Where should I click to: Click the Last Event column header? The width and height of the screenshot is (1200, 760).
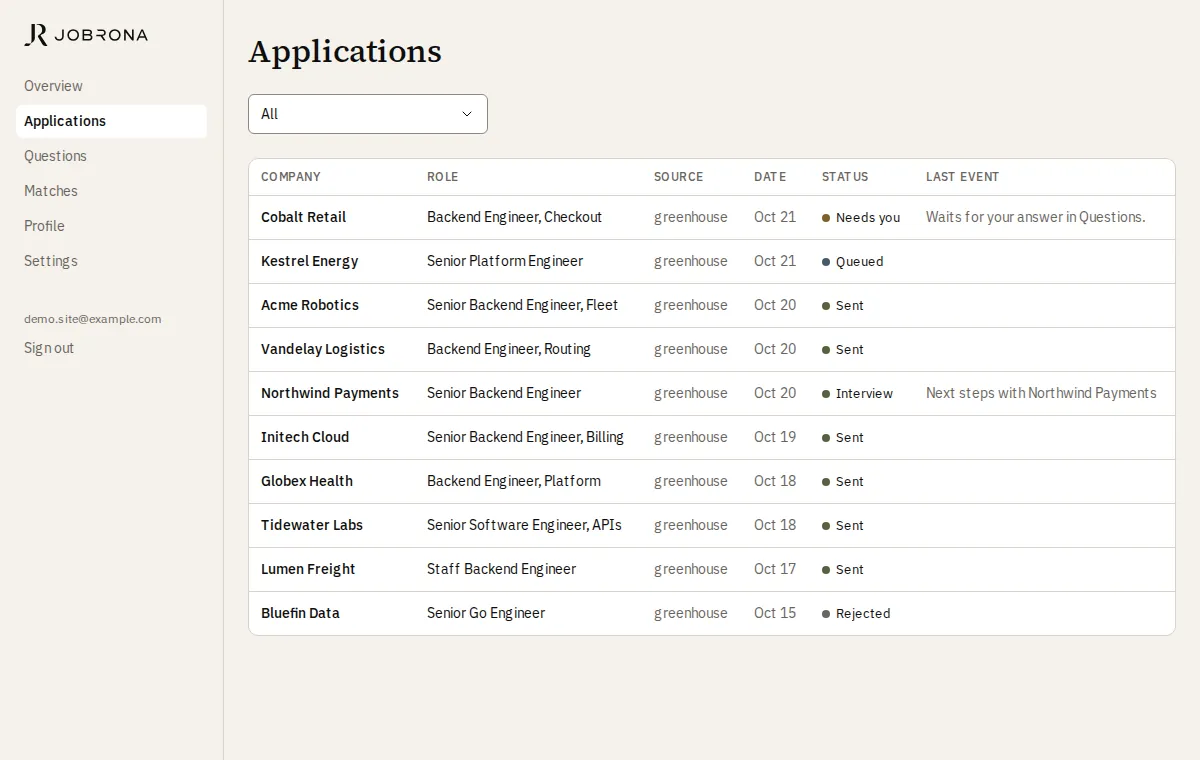[962, 177]
